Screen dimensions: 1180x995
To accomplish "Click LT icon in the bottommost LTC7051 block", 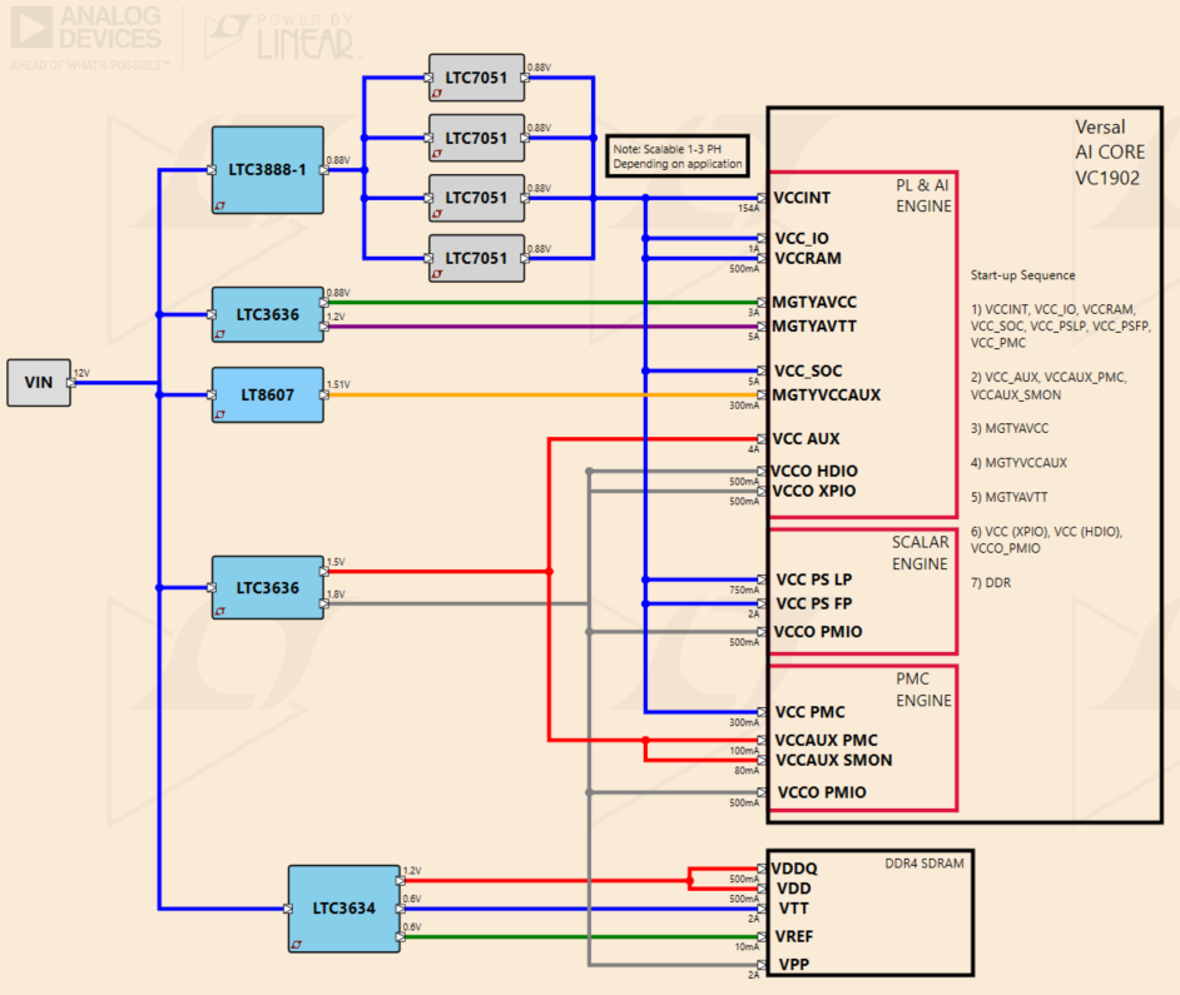I will pyautogui.click(x=437, y=274).
